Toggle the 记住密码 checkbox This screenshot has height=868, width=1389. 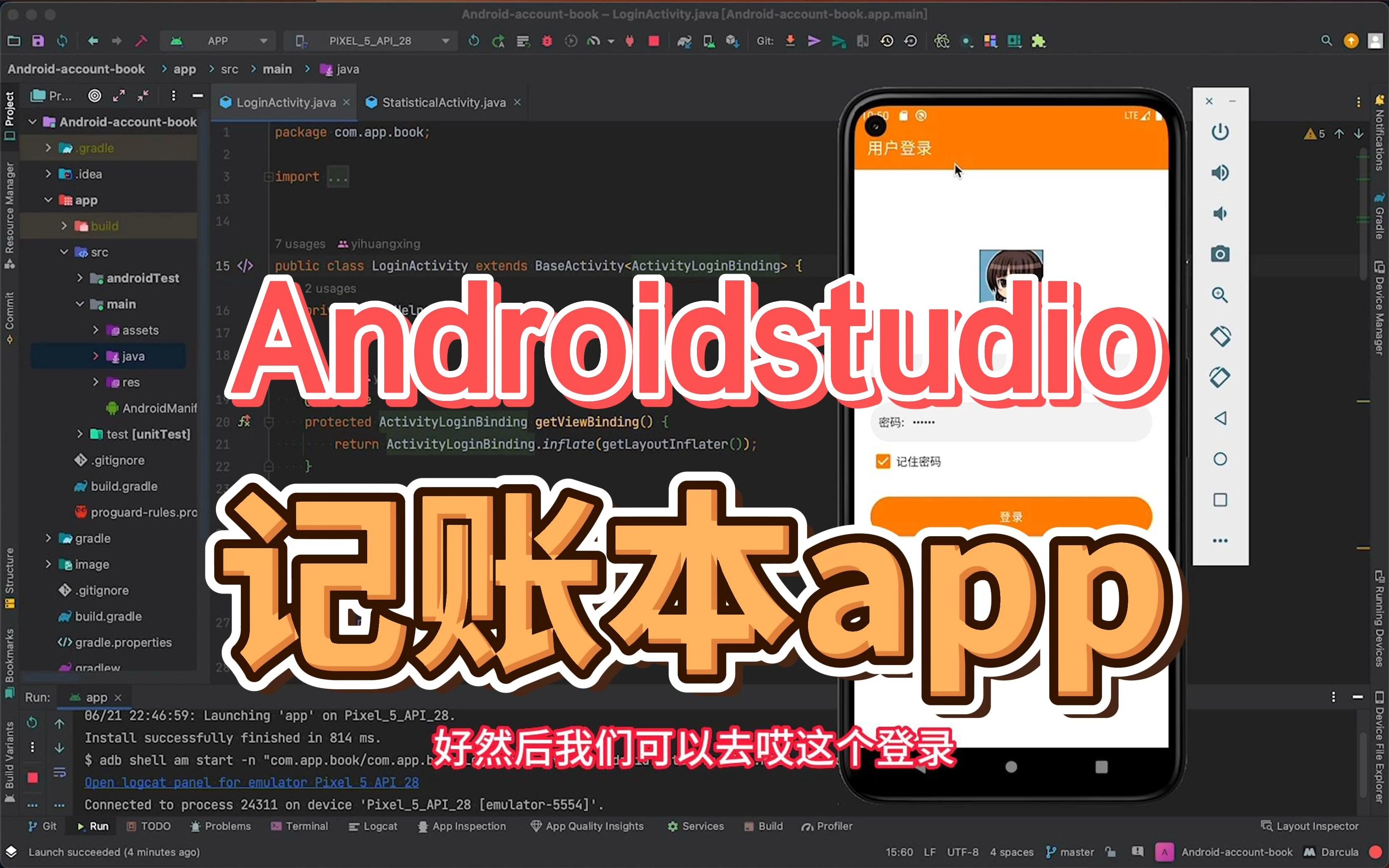(883, 461)
